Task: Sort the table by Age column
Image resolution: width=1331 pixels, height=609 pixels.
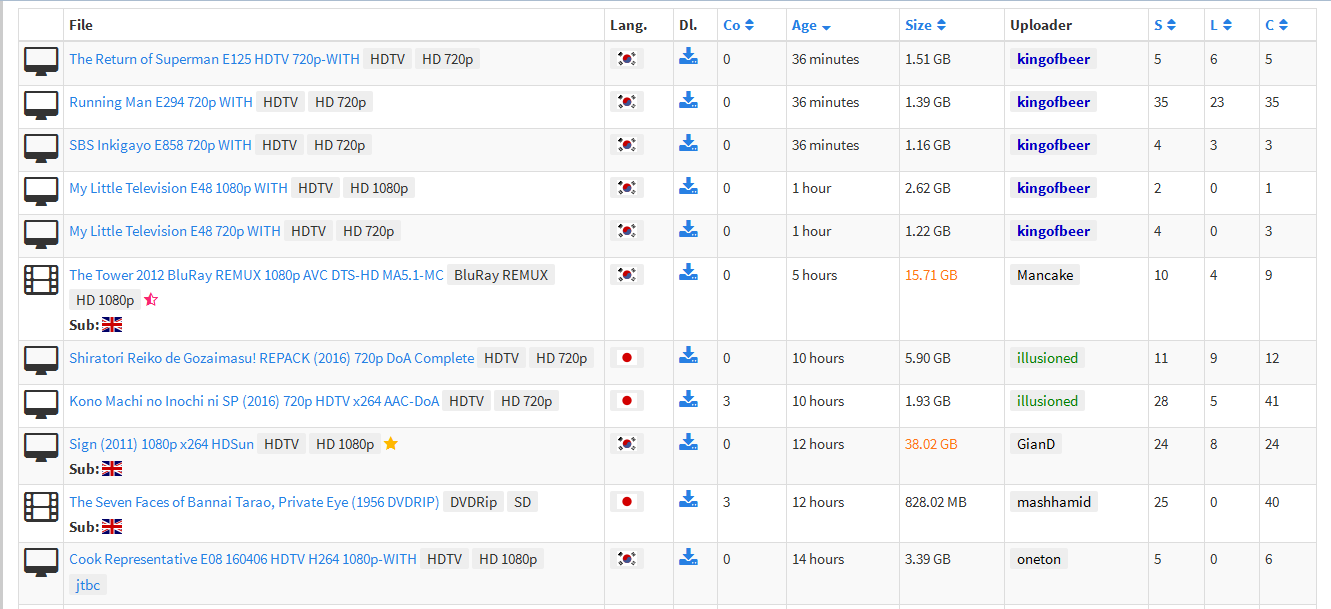Action: 811,25
